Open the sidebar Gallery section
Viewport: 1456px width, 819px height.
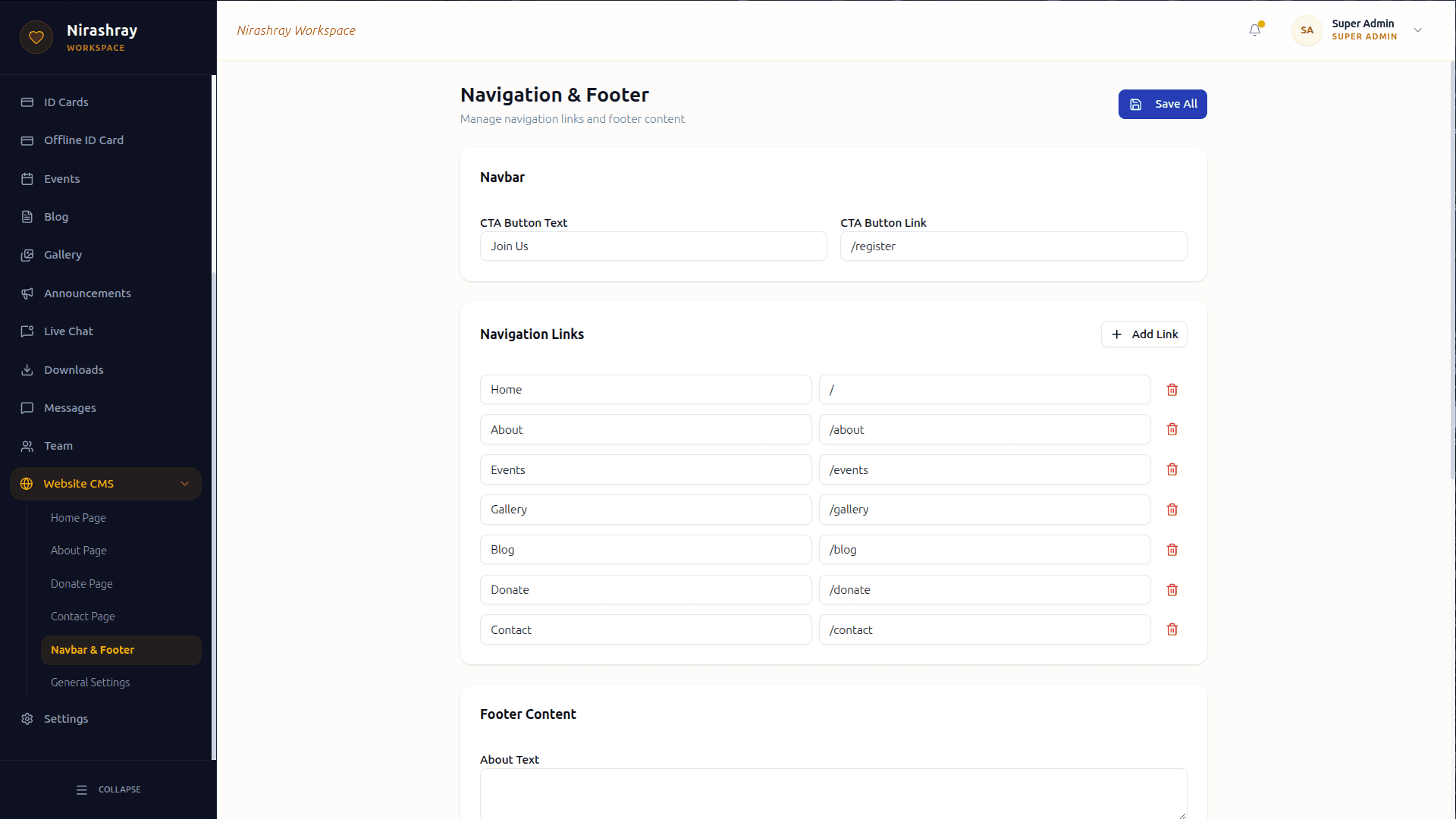[106, 255]
